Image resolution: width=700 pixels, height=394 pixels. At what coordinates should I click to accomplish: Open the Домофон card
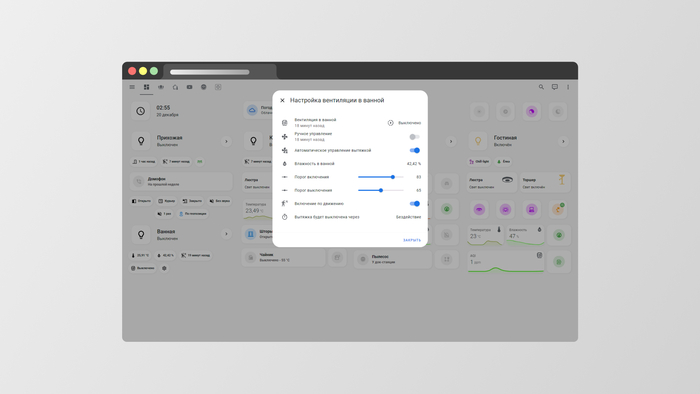pyautogui.click(x=181, y=181)
